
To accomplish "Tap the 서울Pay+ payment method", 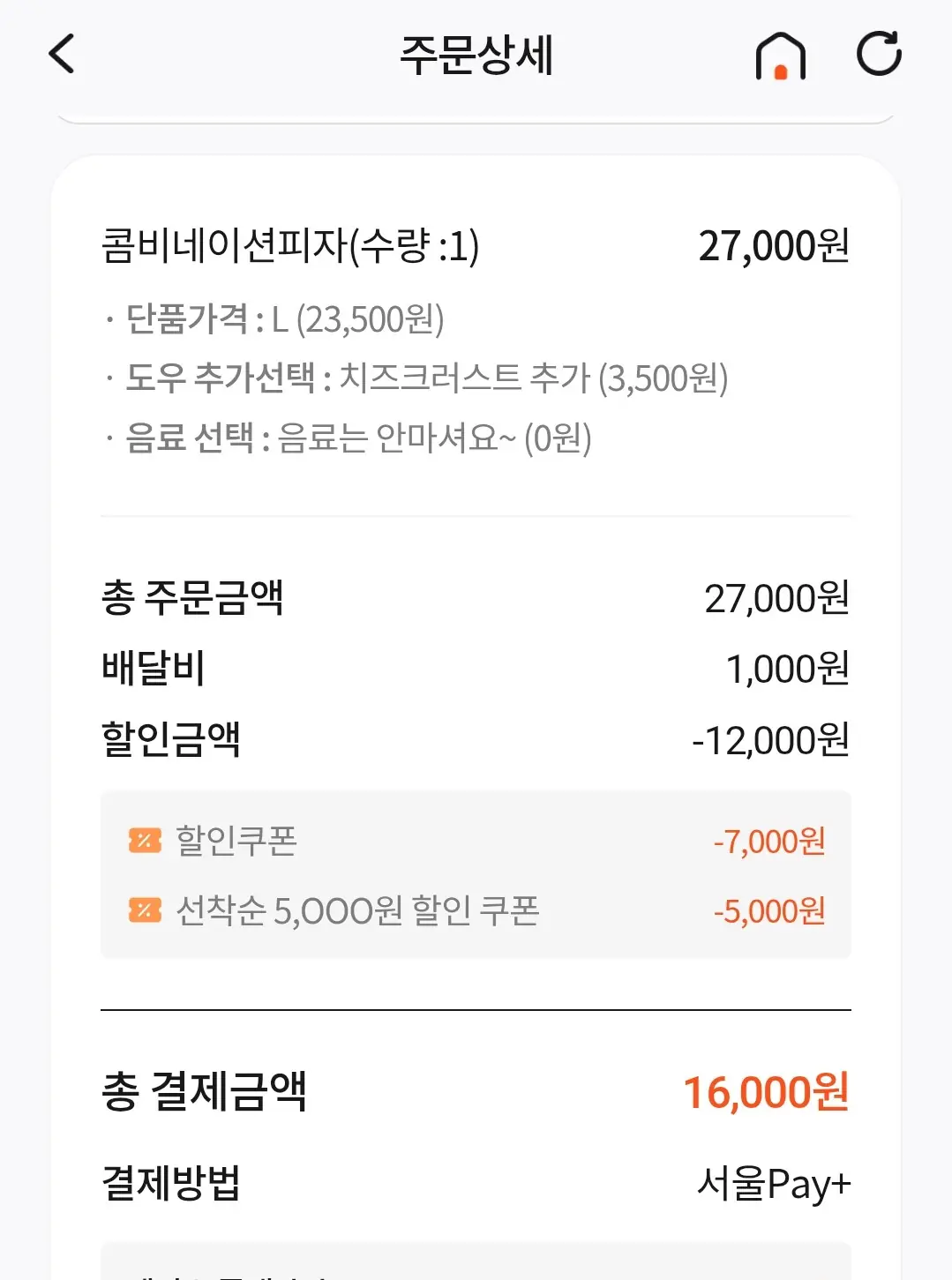I will click(x=773, y=1183).
